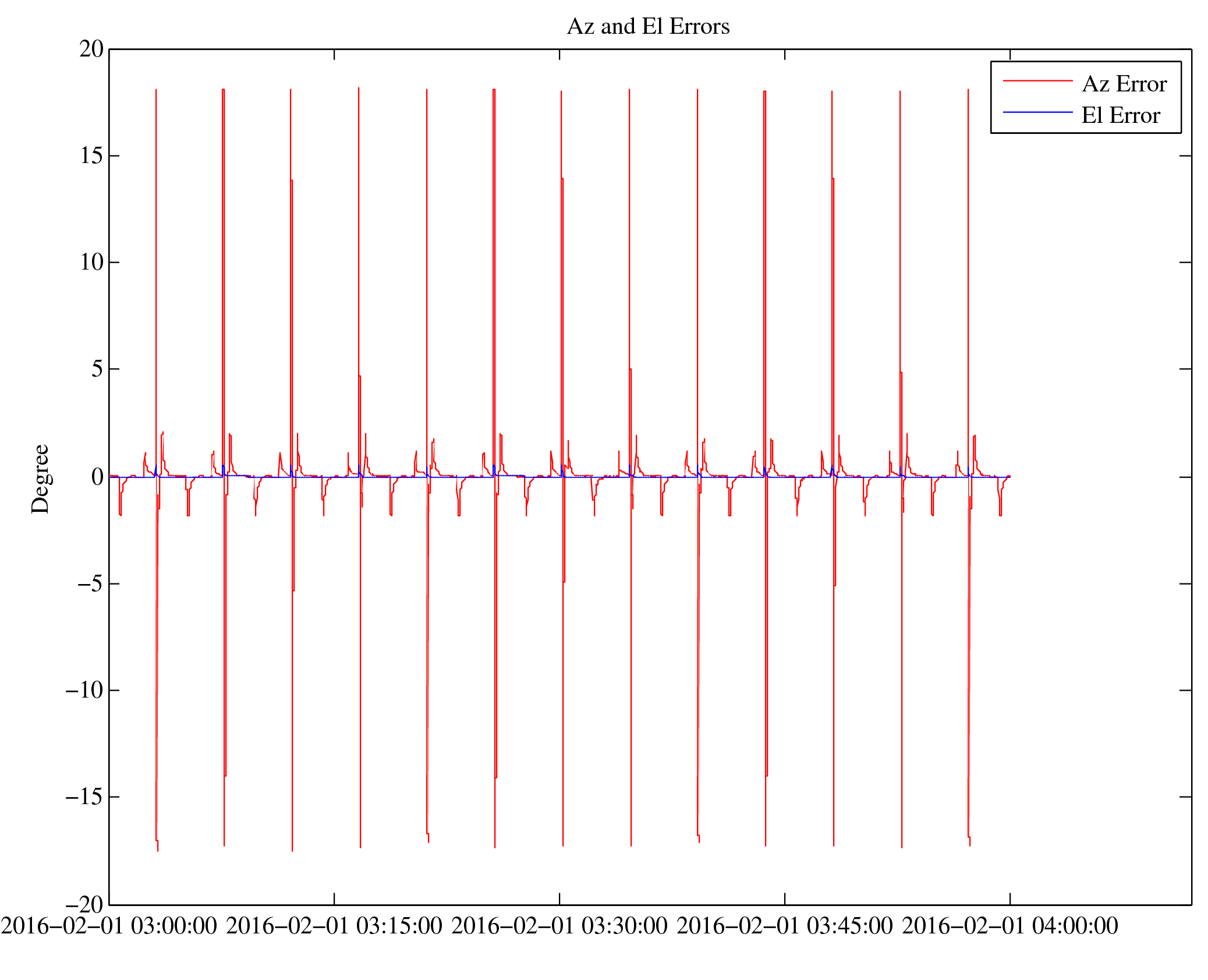Click the y-axis tick label 20
1208x980 pixels.
click(x=91, y=49)
